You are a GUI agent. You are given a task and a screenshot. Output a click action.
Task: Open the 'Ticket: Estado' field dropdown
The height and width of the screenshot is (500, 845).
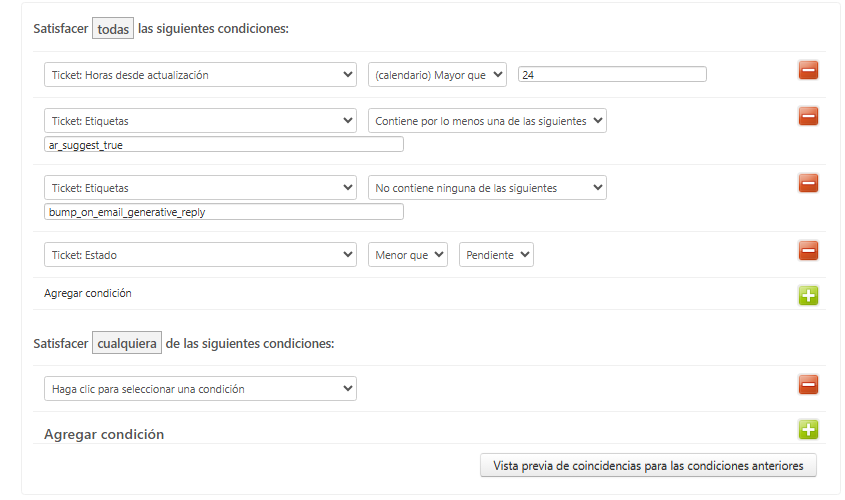coord(200,255)
